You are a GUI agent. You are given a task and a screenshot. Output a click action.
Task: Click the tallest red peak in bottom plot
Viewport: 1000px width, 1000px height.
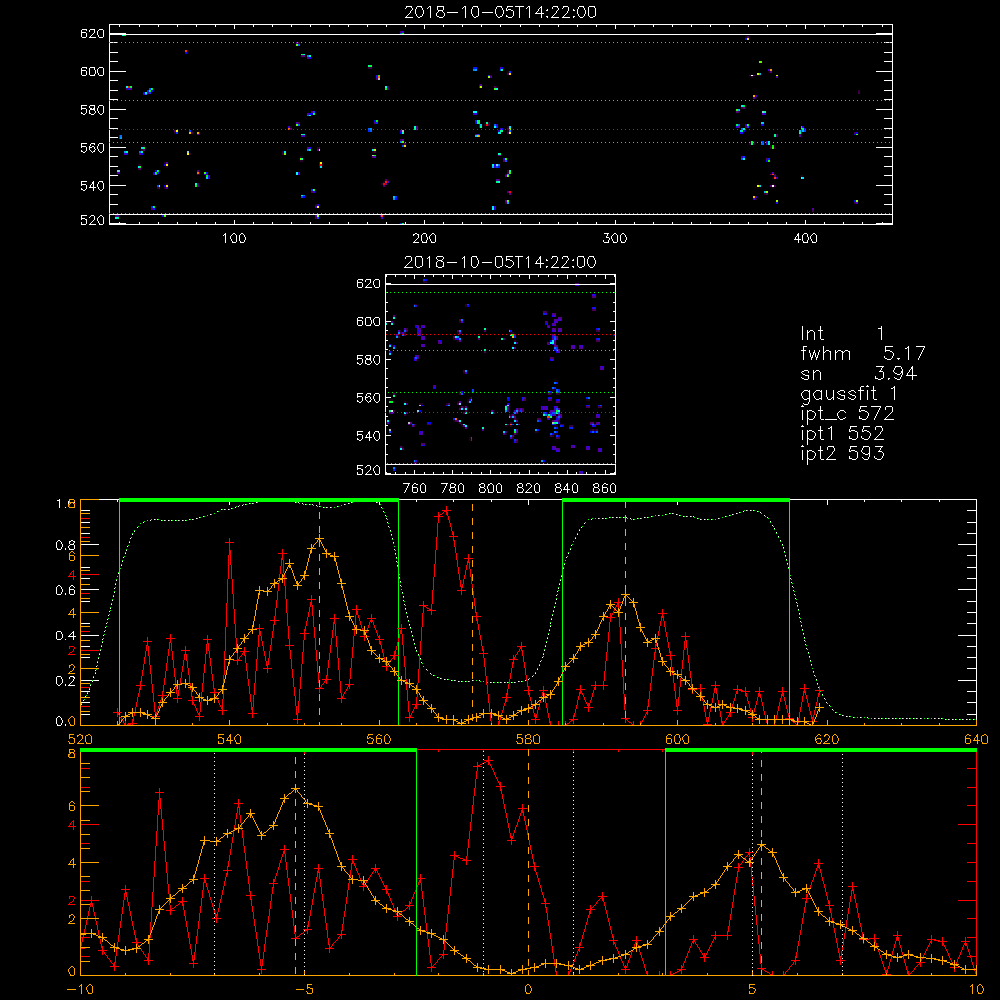point(489,760)
